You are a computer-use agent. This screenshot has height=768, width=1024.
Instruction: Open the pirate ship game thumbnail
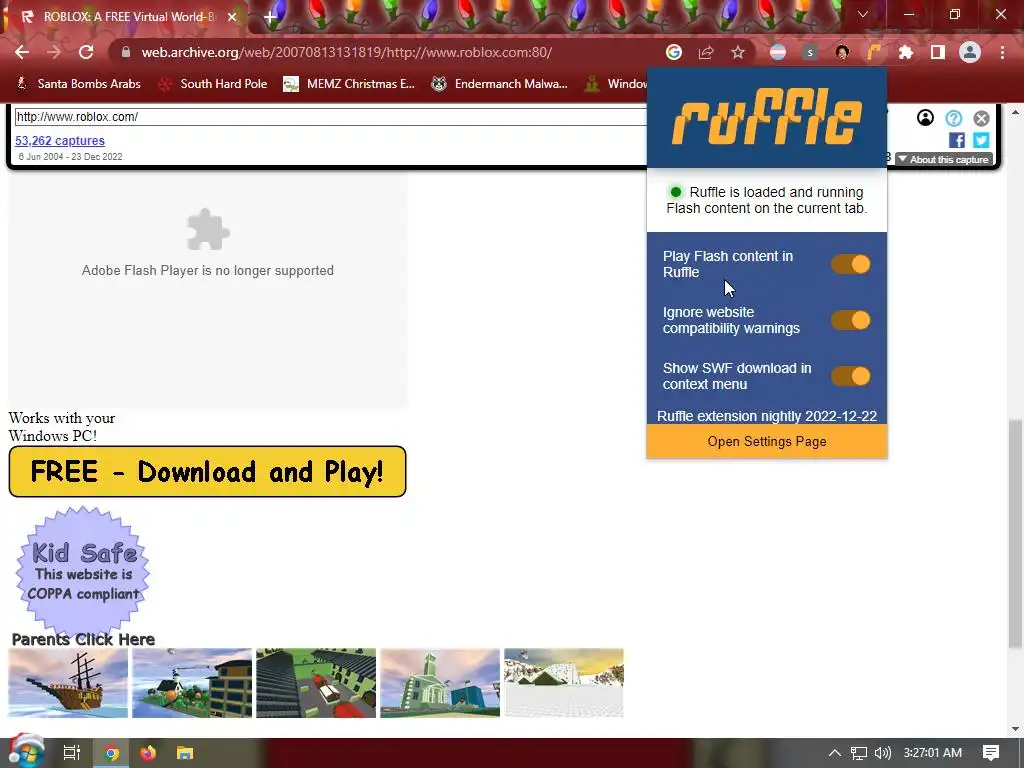click(x=68, y=683)
